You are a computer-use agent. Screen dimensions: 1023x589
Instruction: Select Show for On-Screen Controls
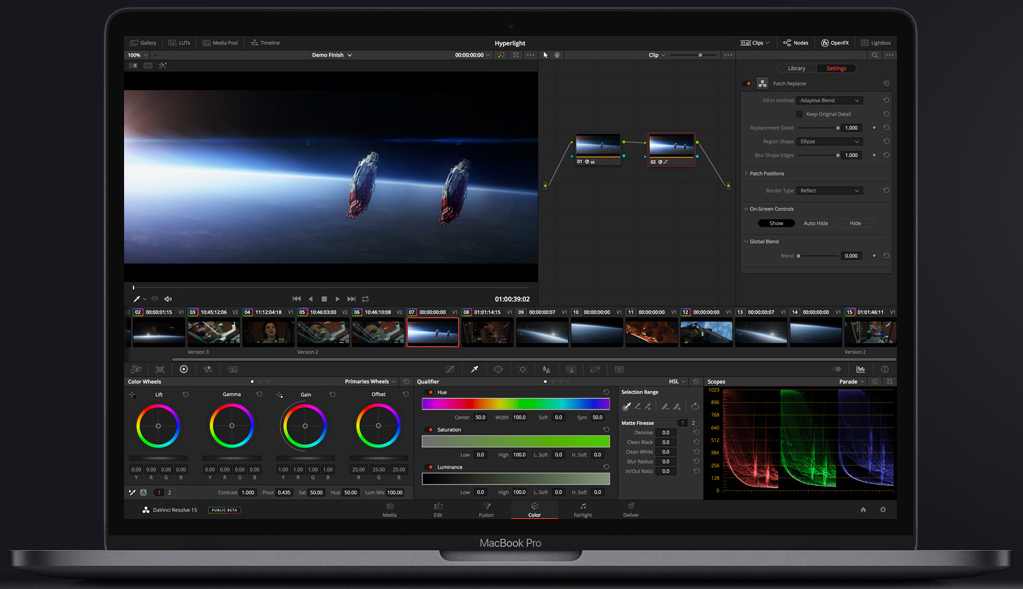[776, 223]
